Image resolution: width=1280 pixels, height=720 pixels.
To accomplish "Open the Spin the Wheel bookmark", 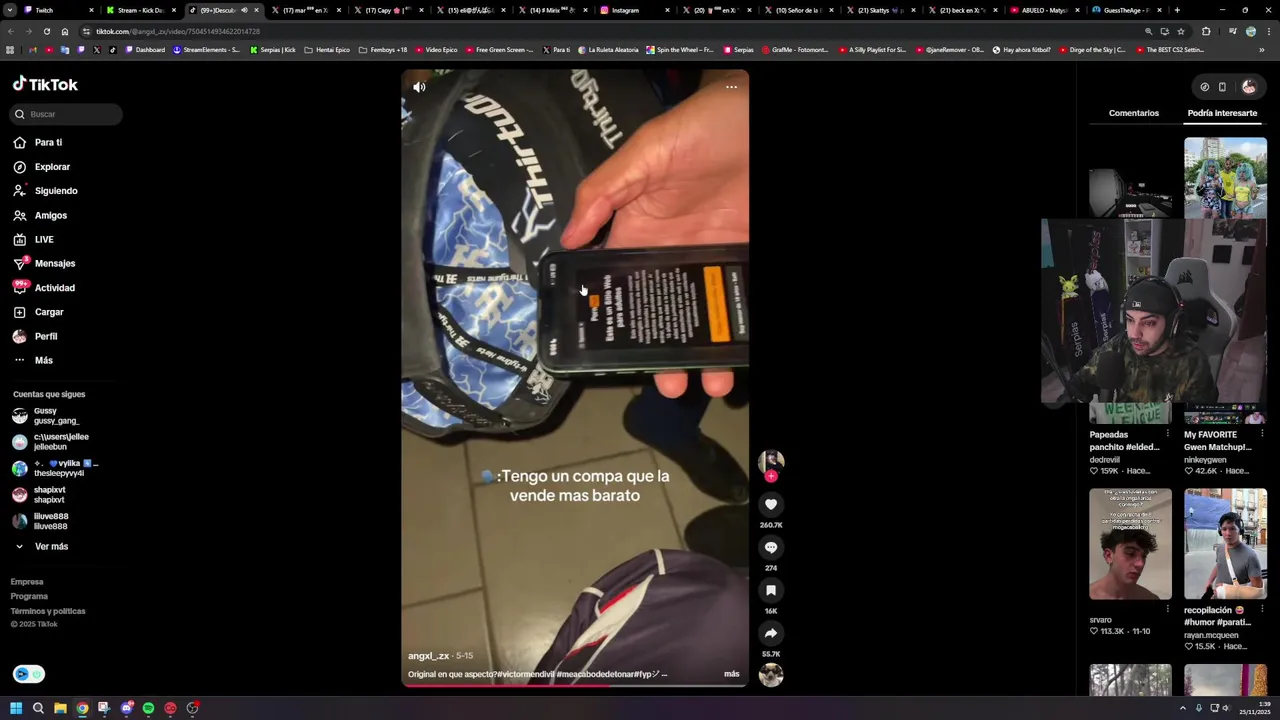I will coord(679,49).
